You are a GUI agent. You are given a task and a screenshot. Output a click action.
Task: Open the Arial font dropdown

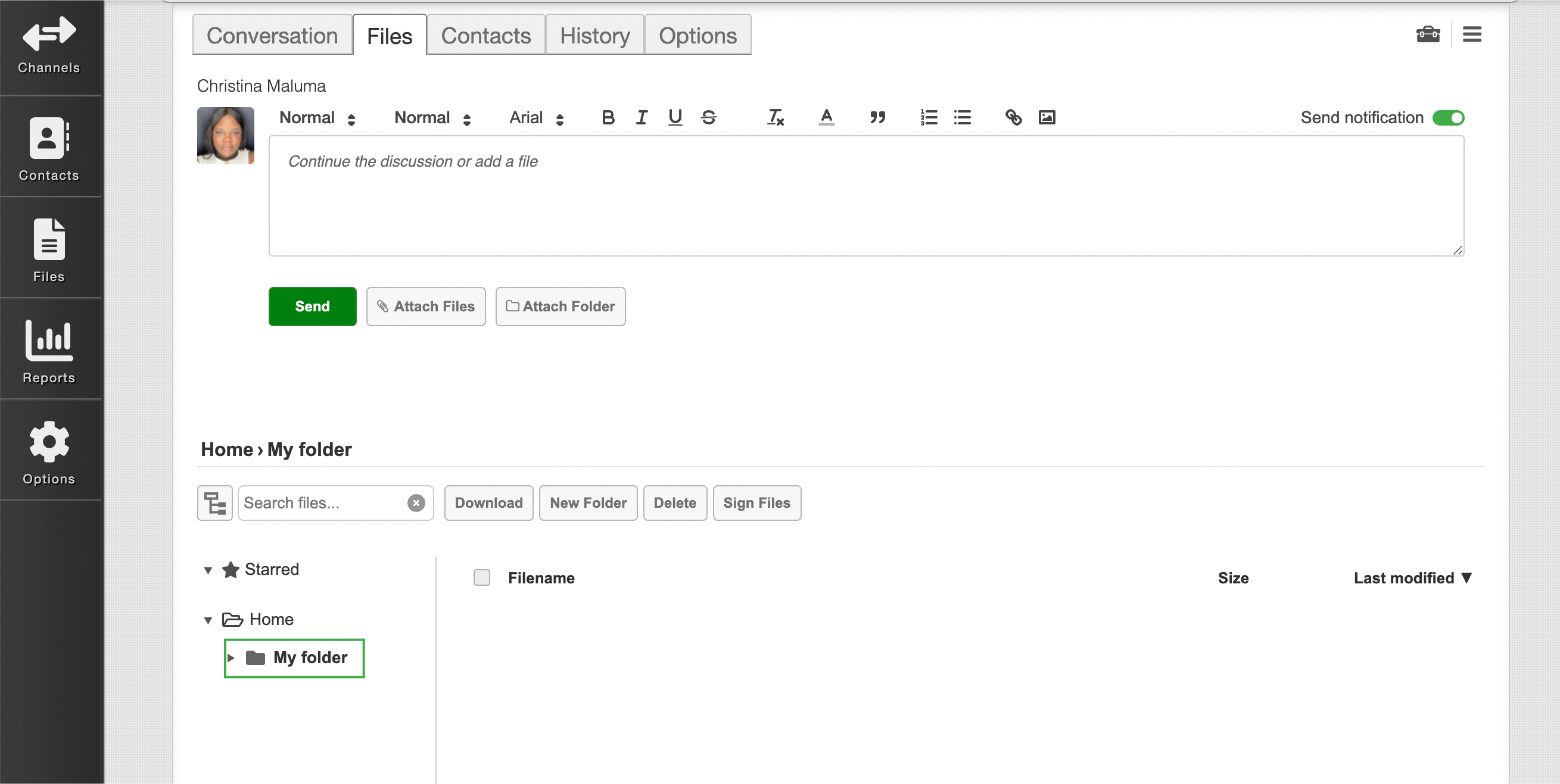(x=535, y=117)
